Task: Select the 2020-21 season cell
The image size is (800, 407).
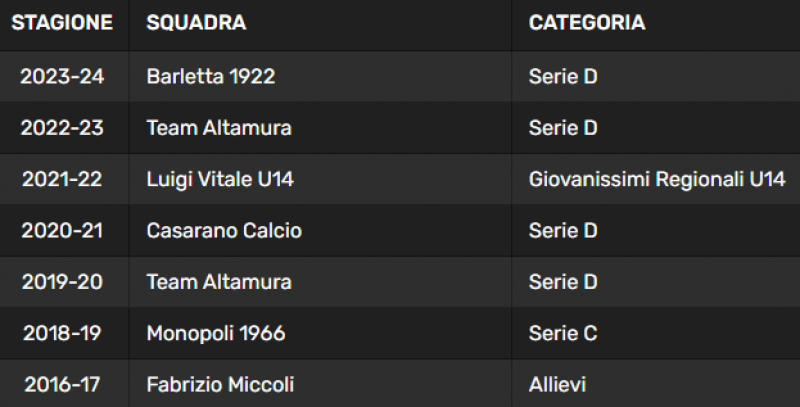Action: [x=62, y=231]
